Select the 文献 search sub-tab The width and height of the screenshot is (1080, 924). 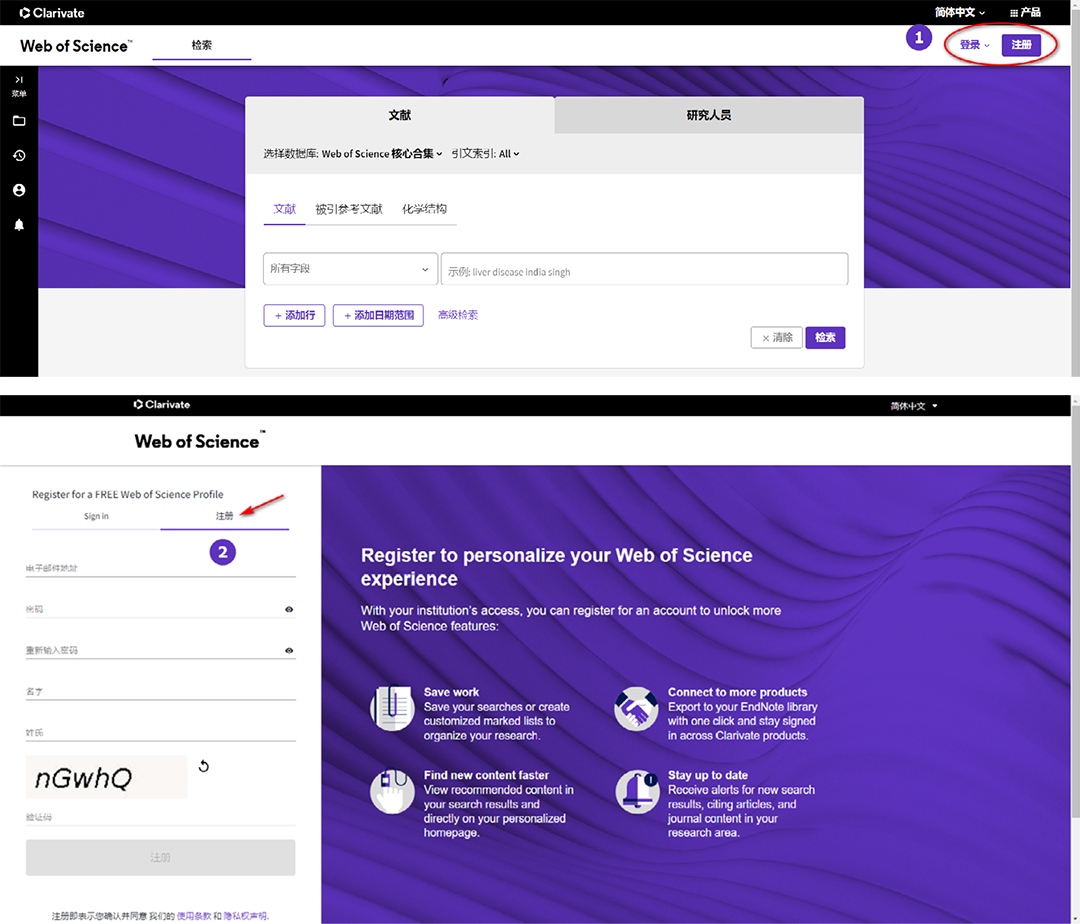tap(284, 209)
